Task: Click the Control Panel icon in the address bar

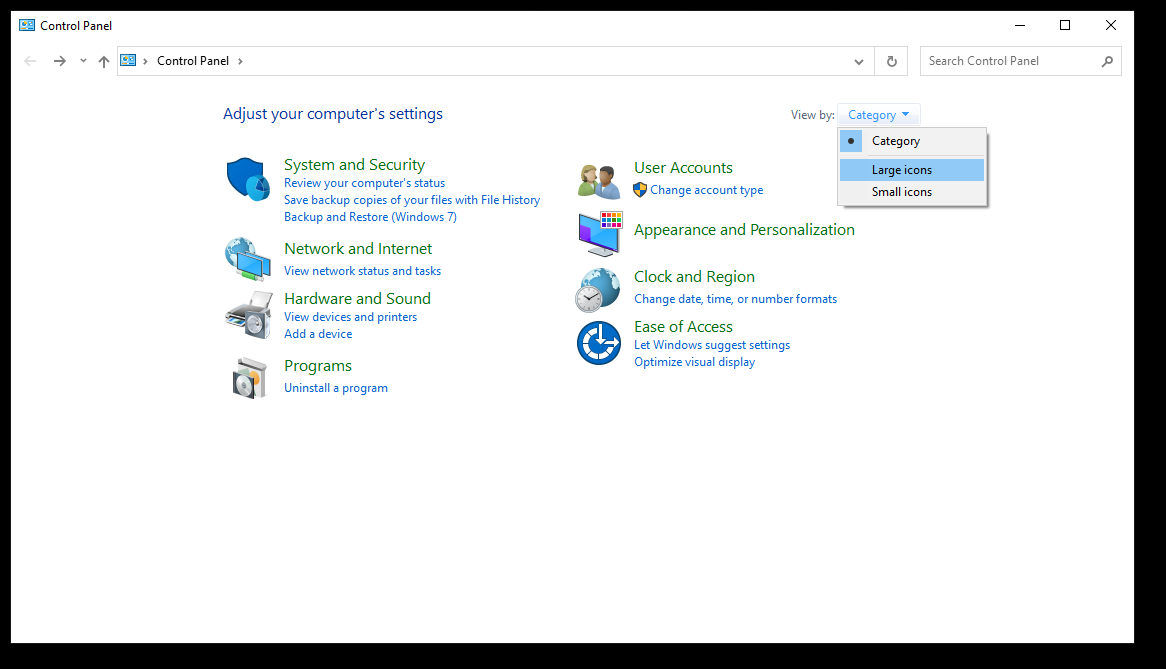Action: click(128, 60)
